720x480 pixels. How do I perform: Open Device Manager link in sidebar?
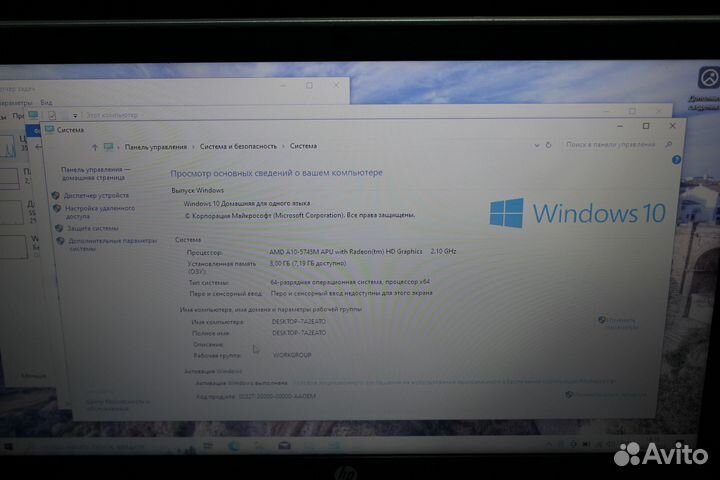click(95, 195)
